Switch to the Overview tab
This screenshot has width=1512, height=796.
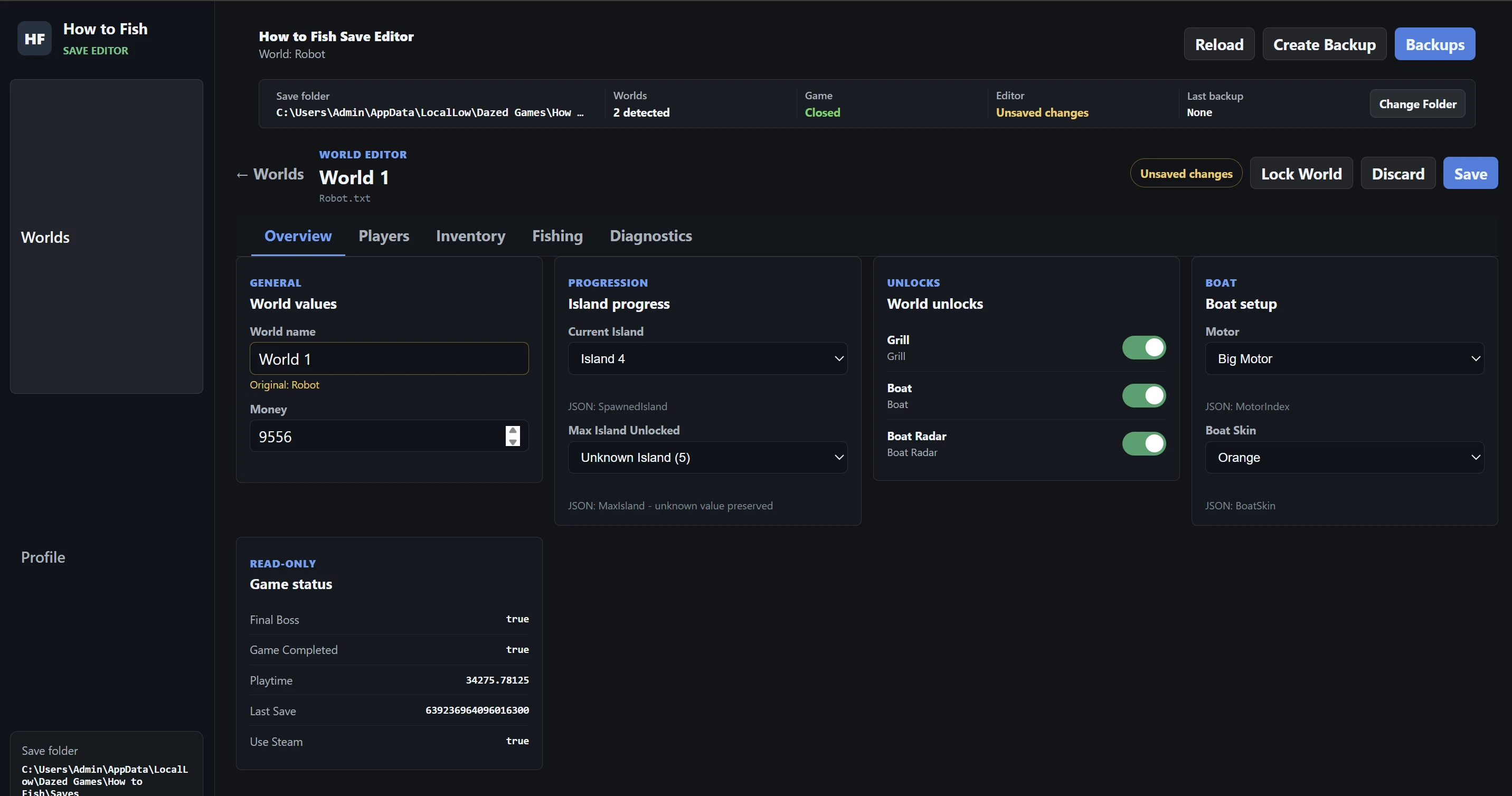pos(298,236)
